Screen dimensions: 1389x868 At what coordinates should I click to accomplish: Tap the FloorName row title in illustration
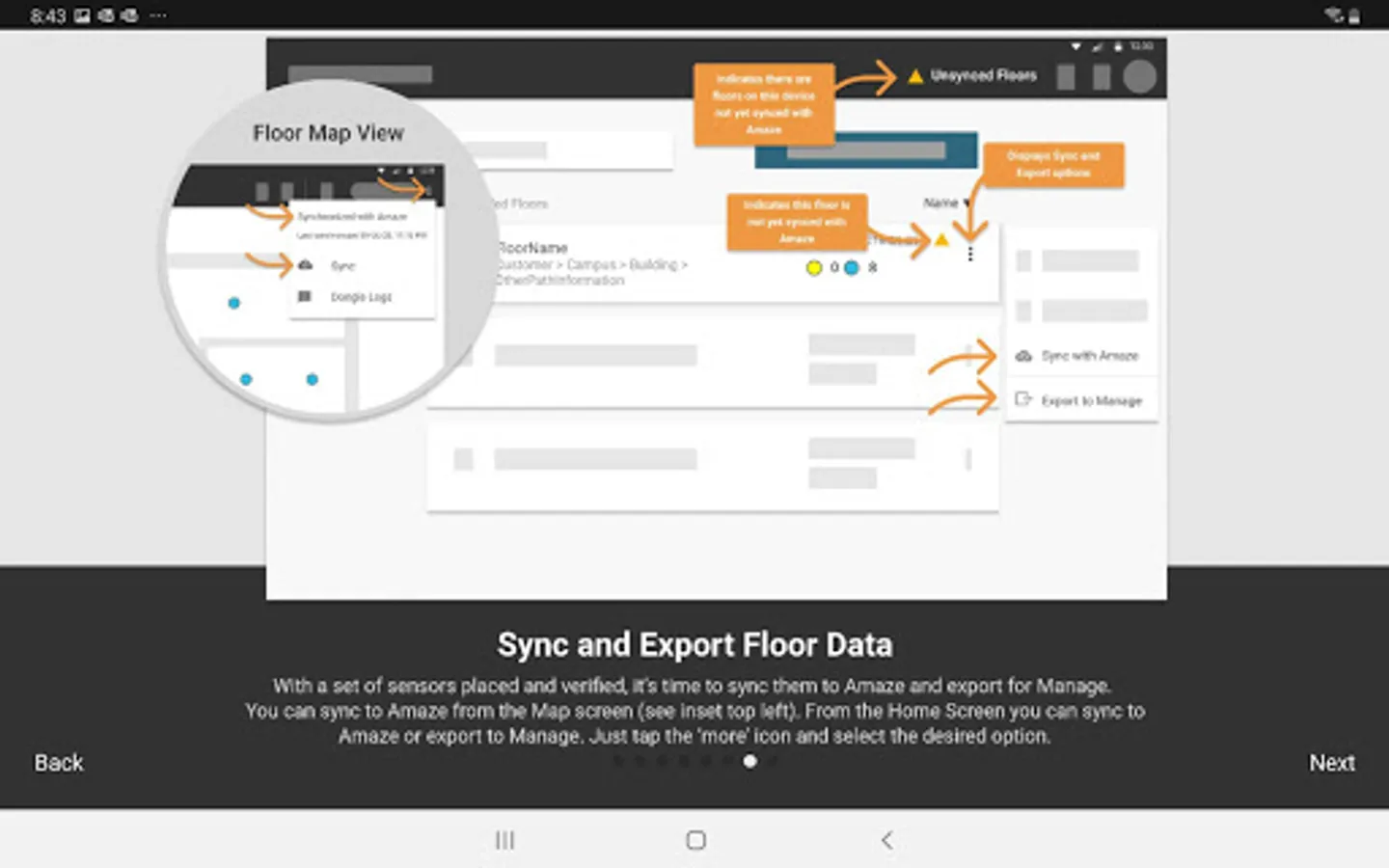pyautogui.click(x=531, y=248)
